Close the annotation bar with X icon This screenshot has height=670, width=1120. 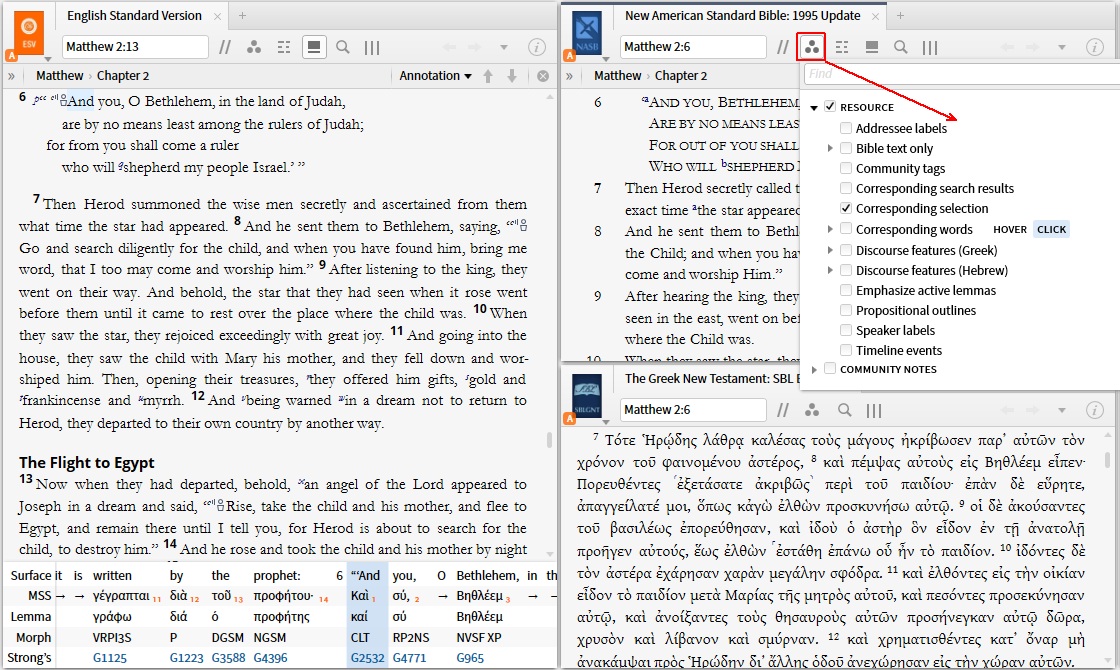pos(543,76)
